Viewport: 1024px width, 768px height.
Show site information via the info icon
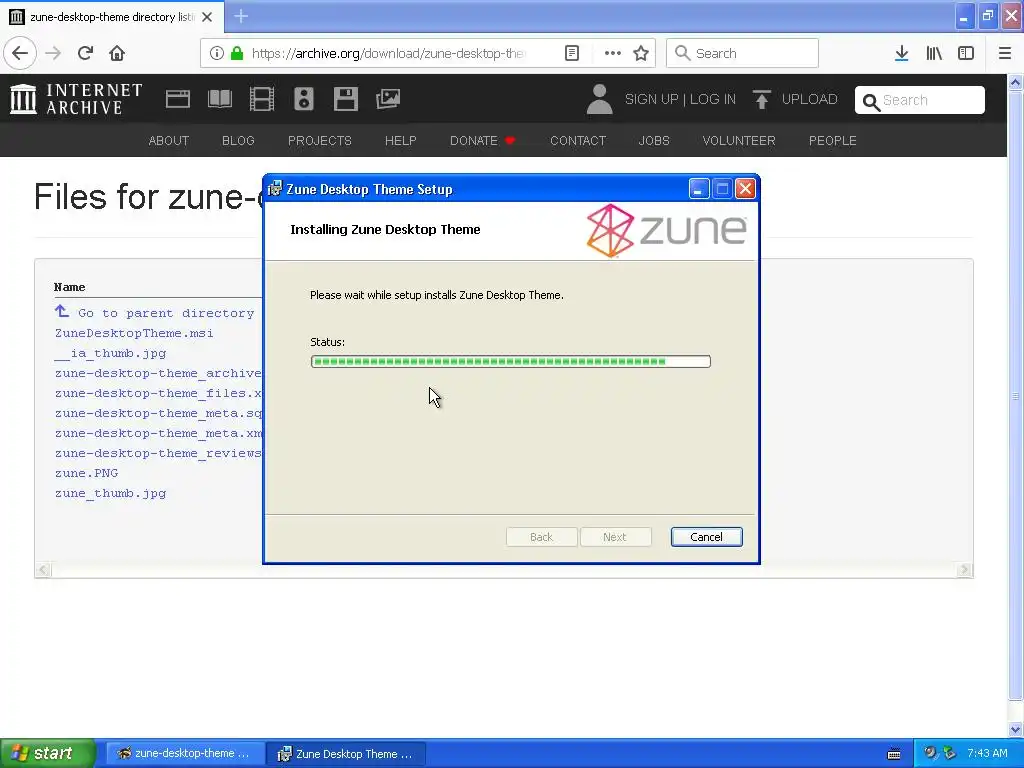point(216,53)
